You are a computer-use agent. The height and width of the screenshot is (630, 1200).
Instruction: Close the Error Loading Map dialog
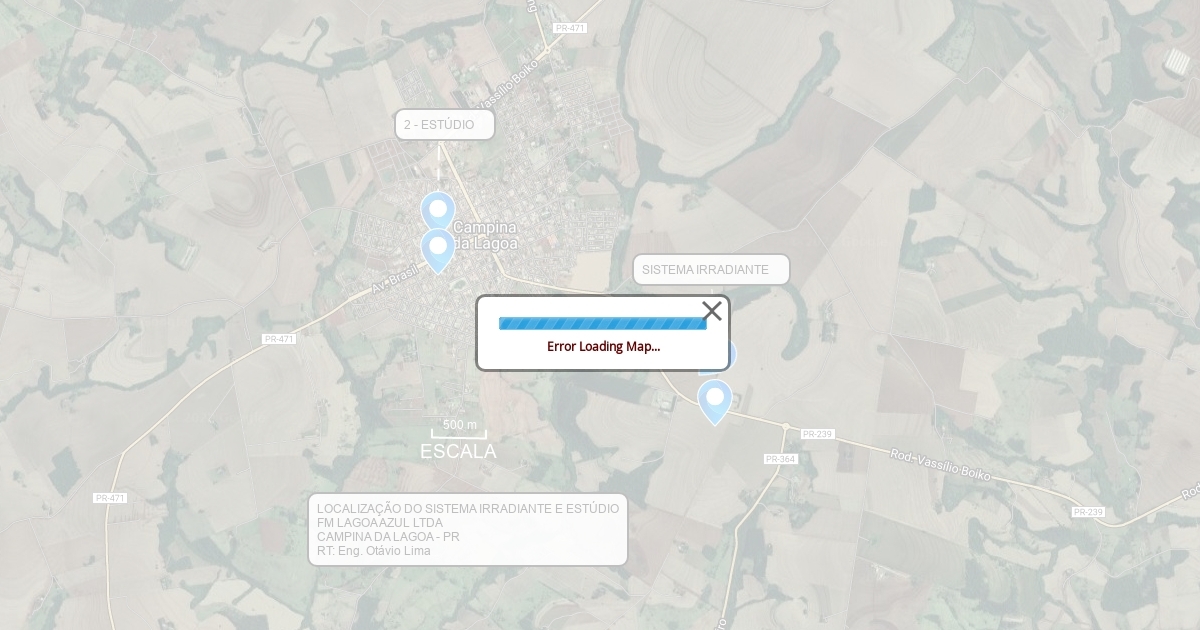click(x=712, y=311)
